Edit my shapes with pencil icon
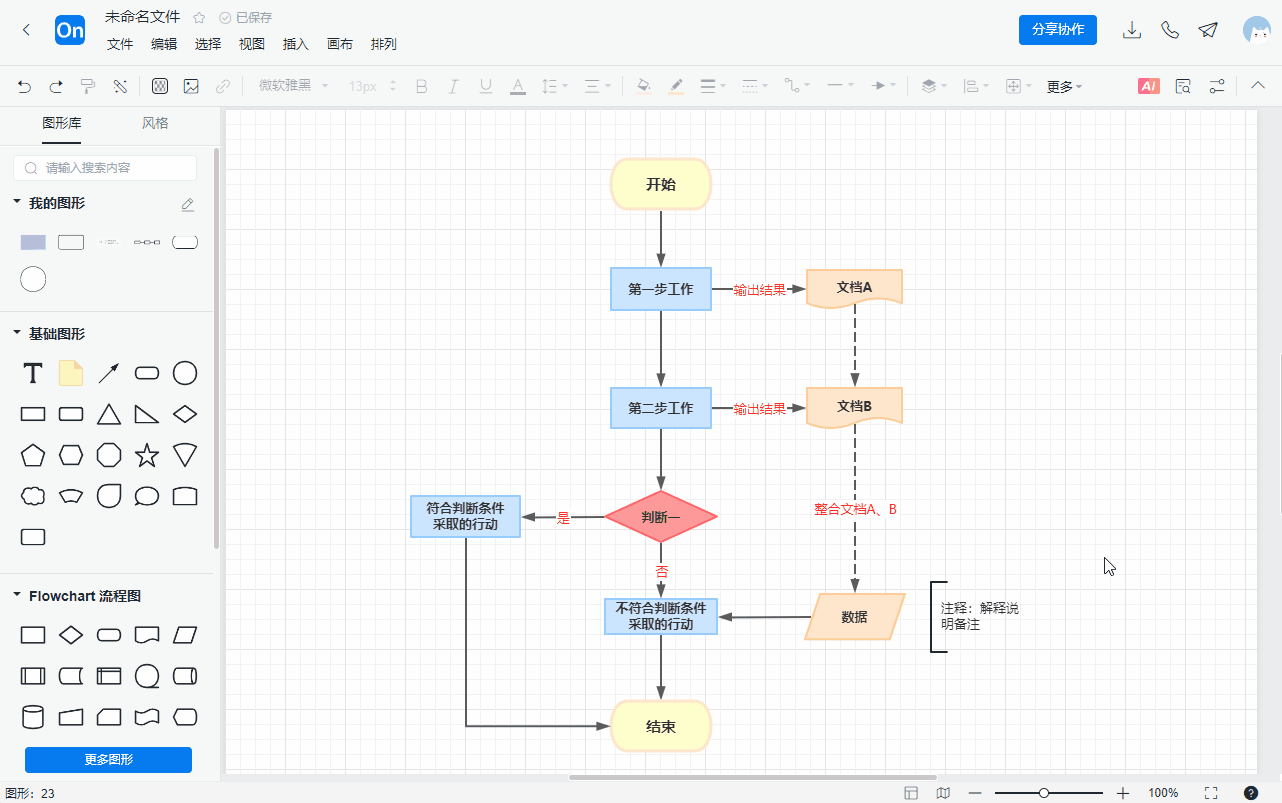 (187, 204)
